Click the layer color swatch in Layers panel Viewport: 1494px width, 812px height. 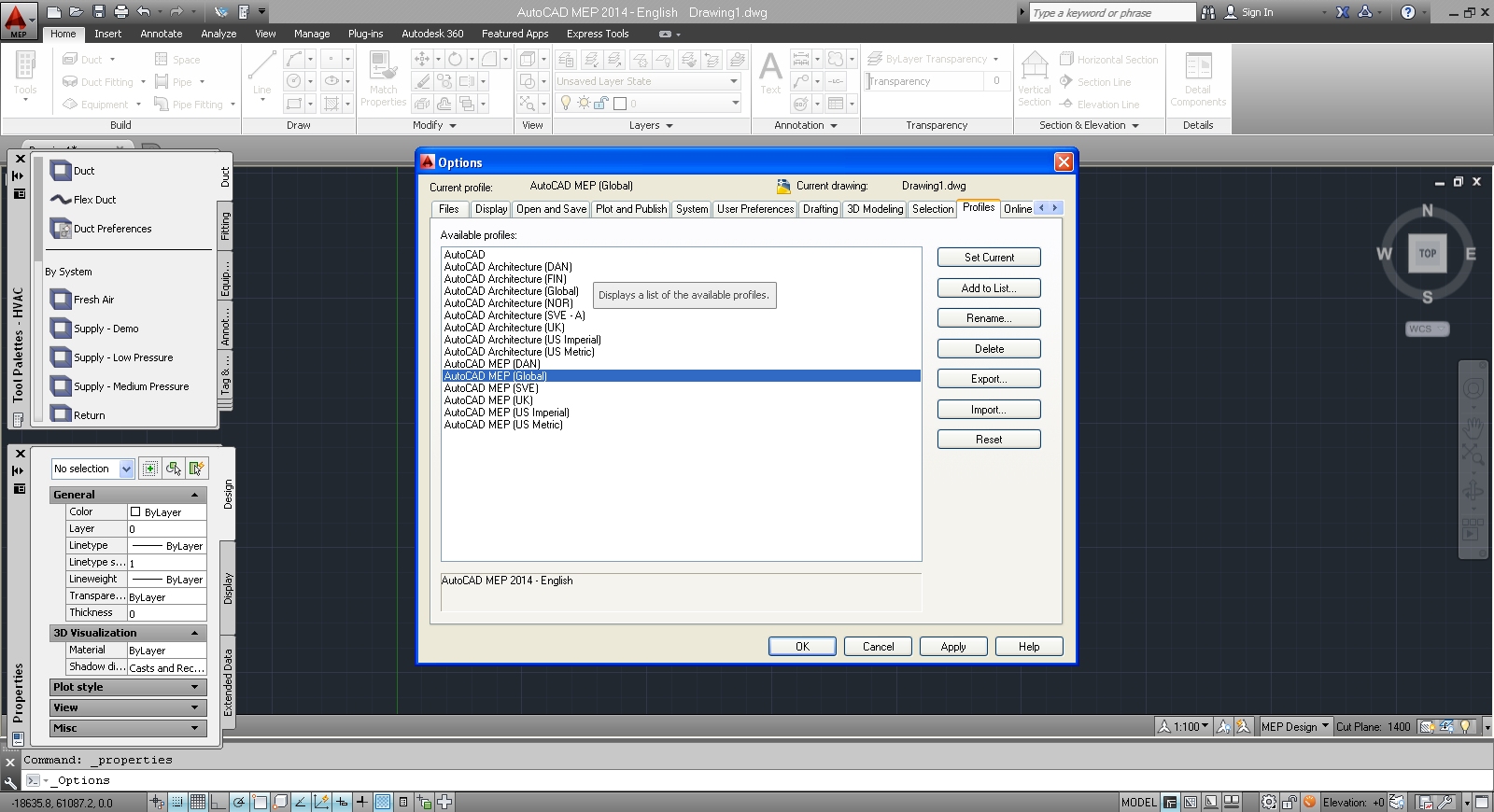(620, 104)
